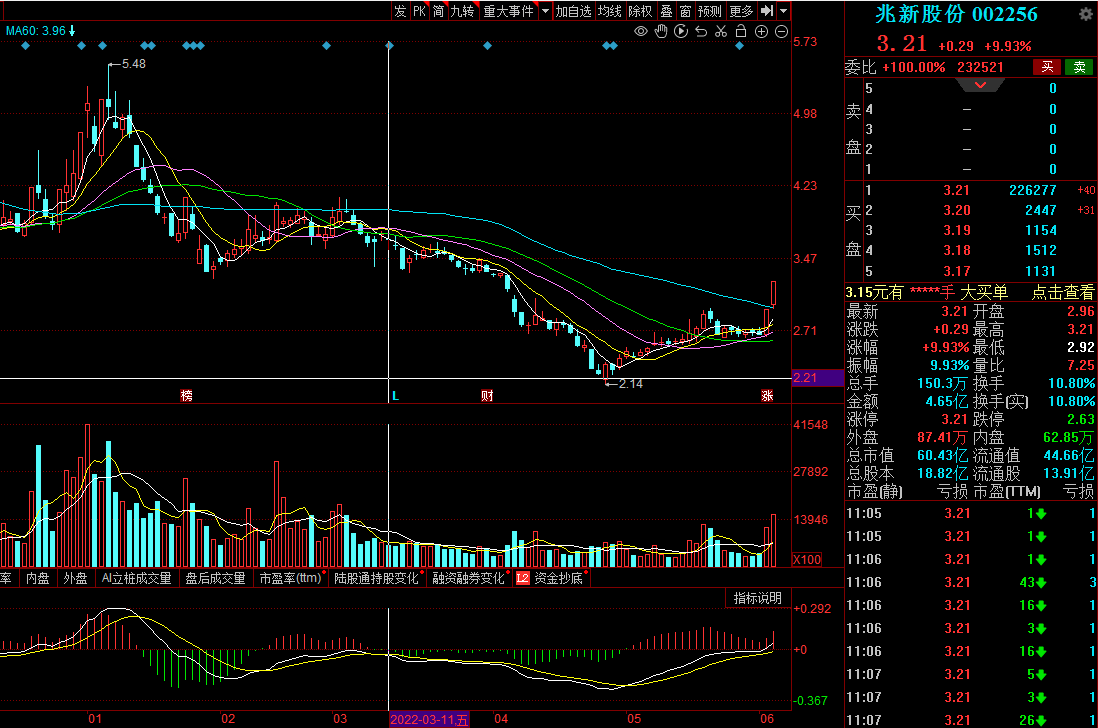Image resolution: width=1098 pixels, height=728 pixels.
Task: Open the 更多 more menu
Action: 741,10
